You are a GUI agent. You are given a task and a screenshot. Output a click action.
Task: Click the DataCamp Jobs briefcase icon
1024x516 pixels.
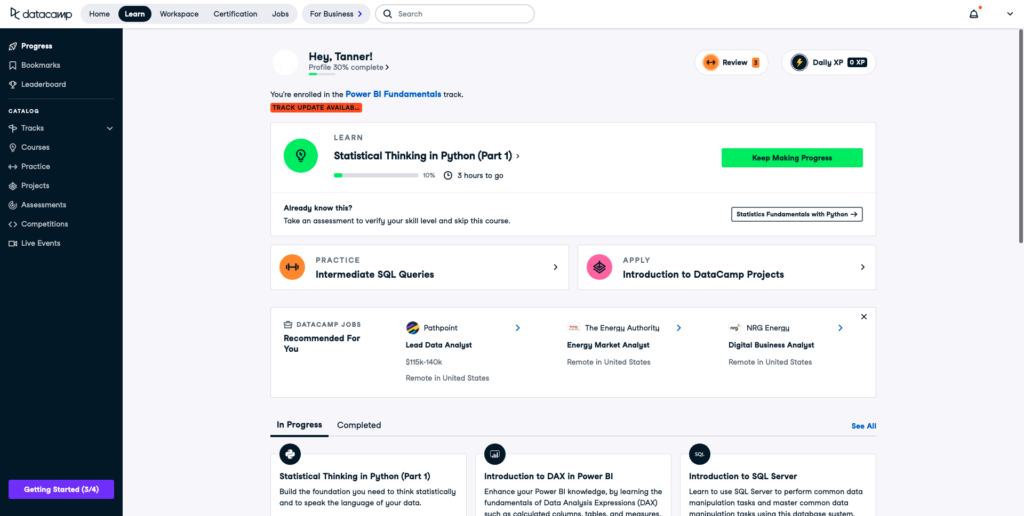(x=288, y=325)
